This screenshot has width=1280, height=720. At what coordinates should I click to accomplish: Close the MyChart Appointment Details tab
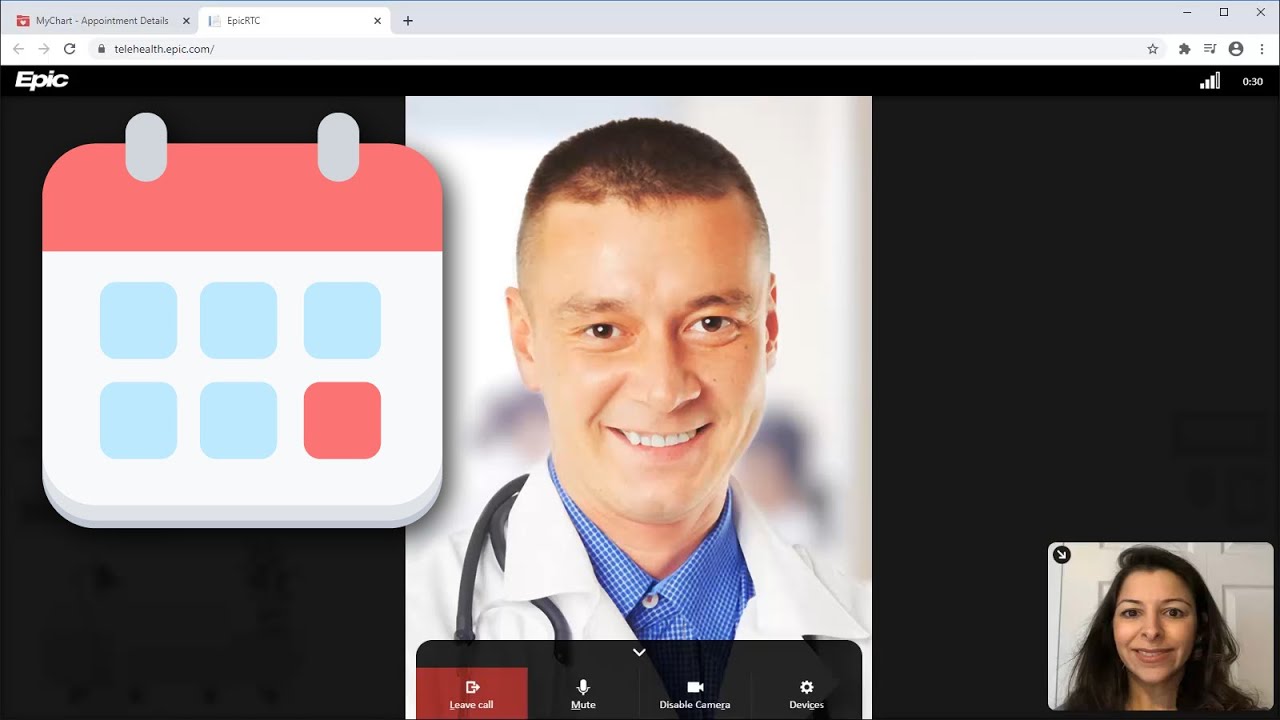pos(186,21)
